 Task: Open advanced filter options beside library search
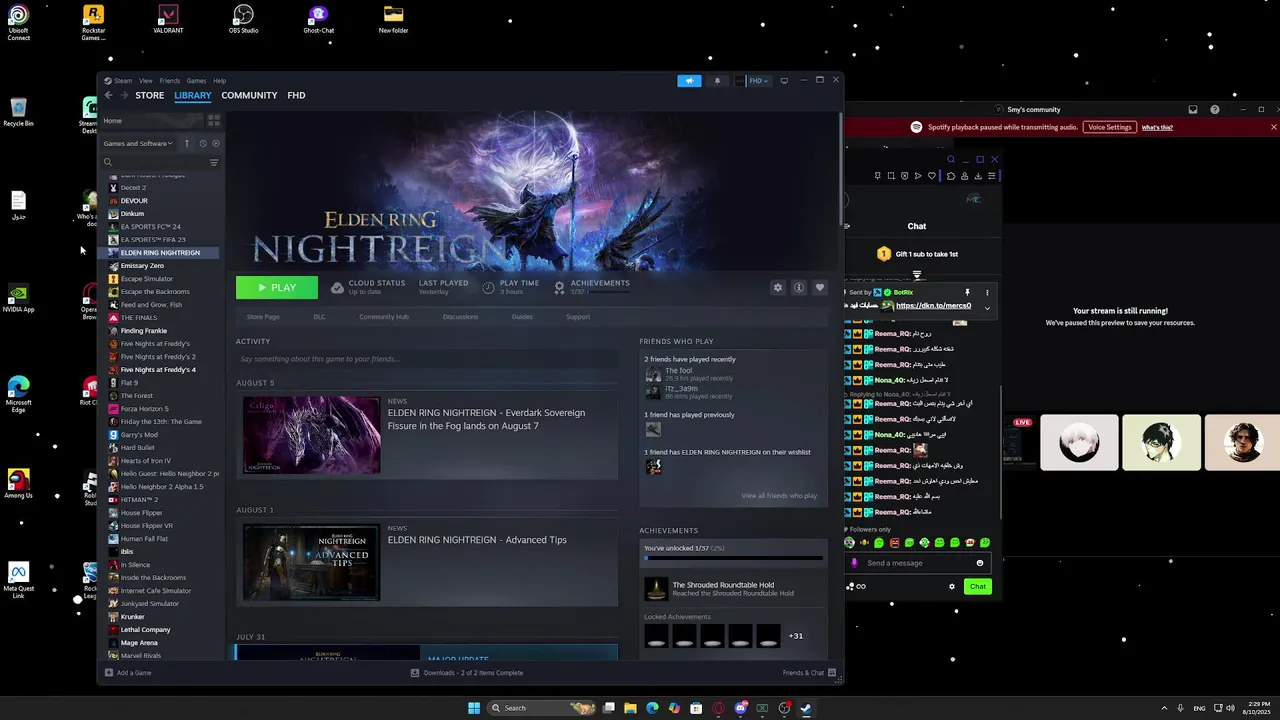(214, 162)
